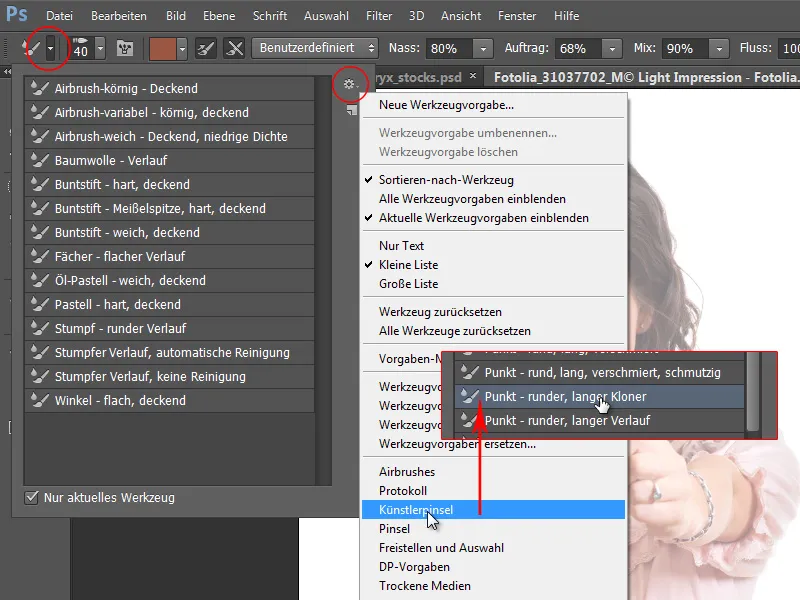
Task: Click Werkzeug zurücksetzen
Action: (x=440, y=312)
